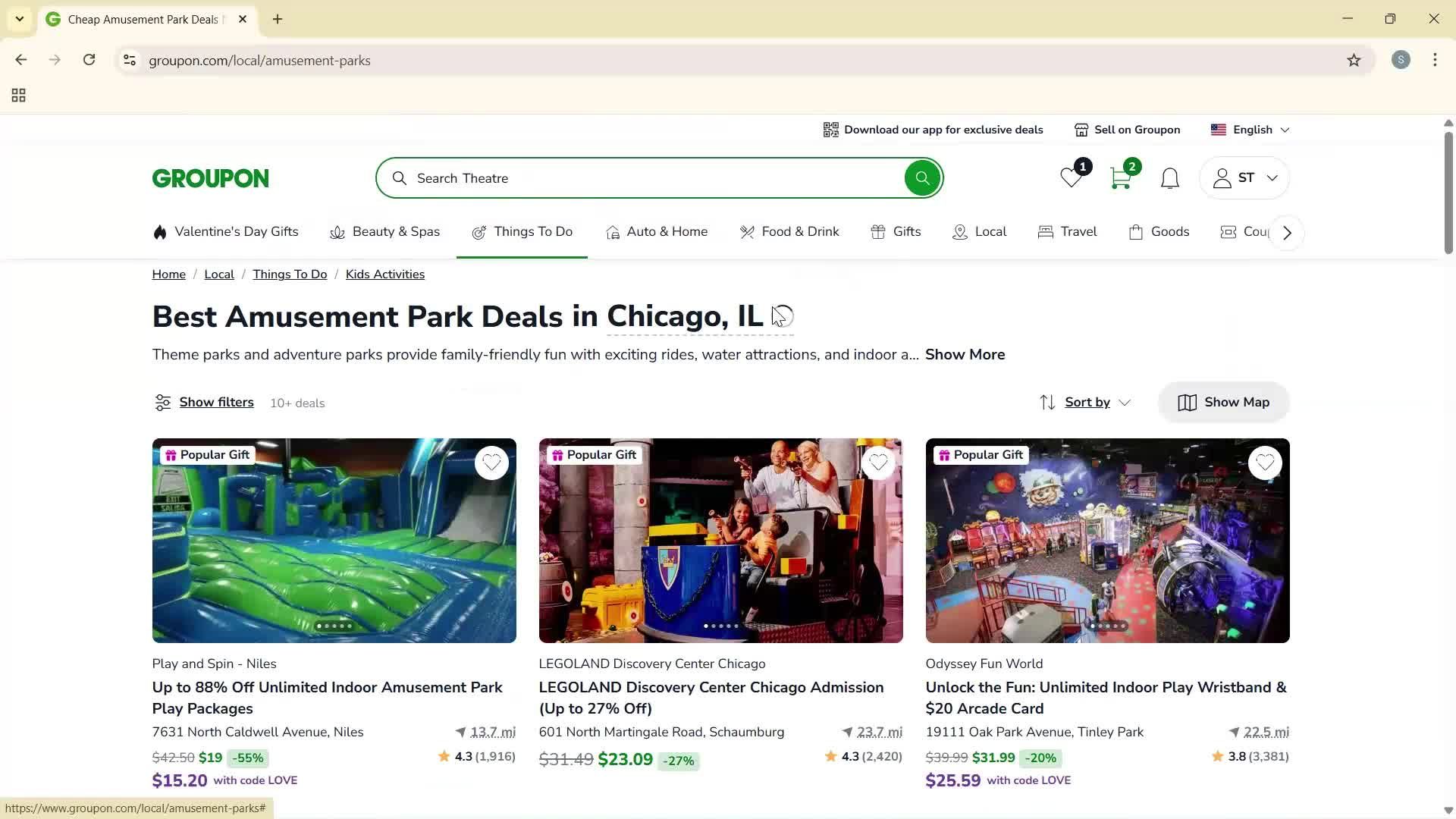1456x819 pixels.
Task: Open the shopping cart showing 2 items
Action: 1120,177
